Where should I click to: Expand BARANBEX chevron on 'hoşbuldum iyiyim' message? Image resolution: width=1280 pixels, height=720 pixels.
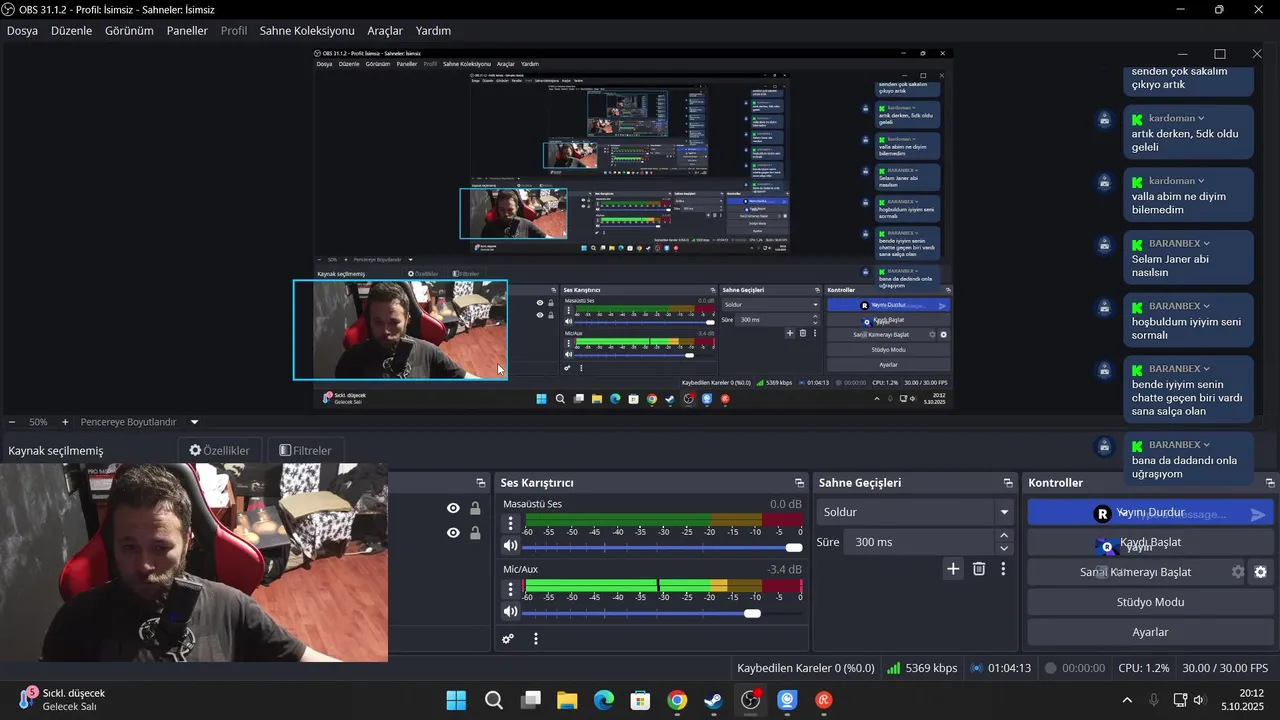(x=1207, y=306)
